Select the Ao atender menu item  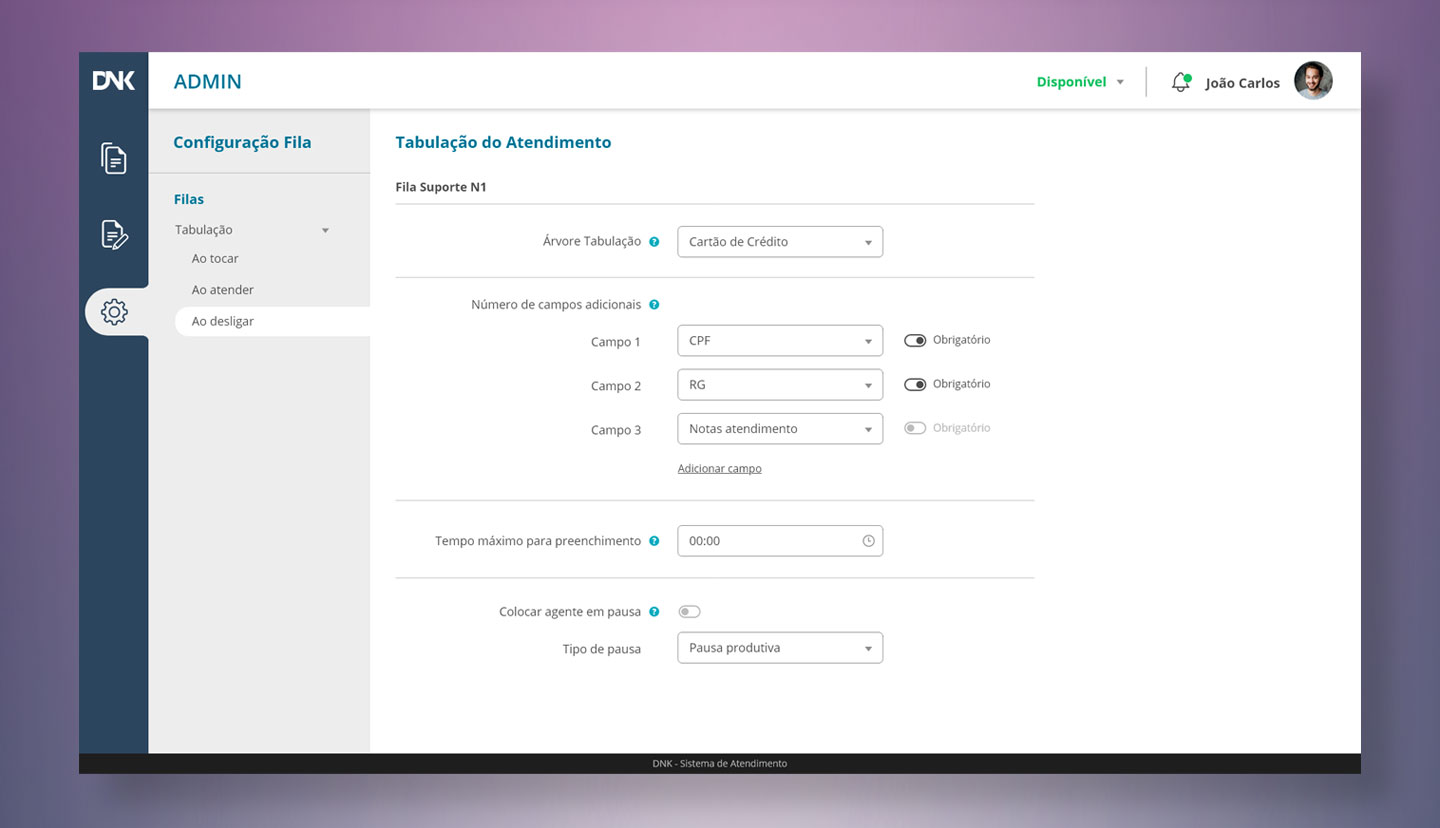tap(223, 290)
